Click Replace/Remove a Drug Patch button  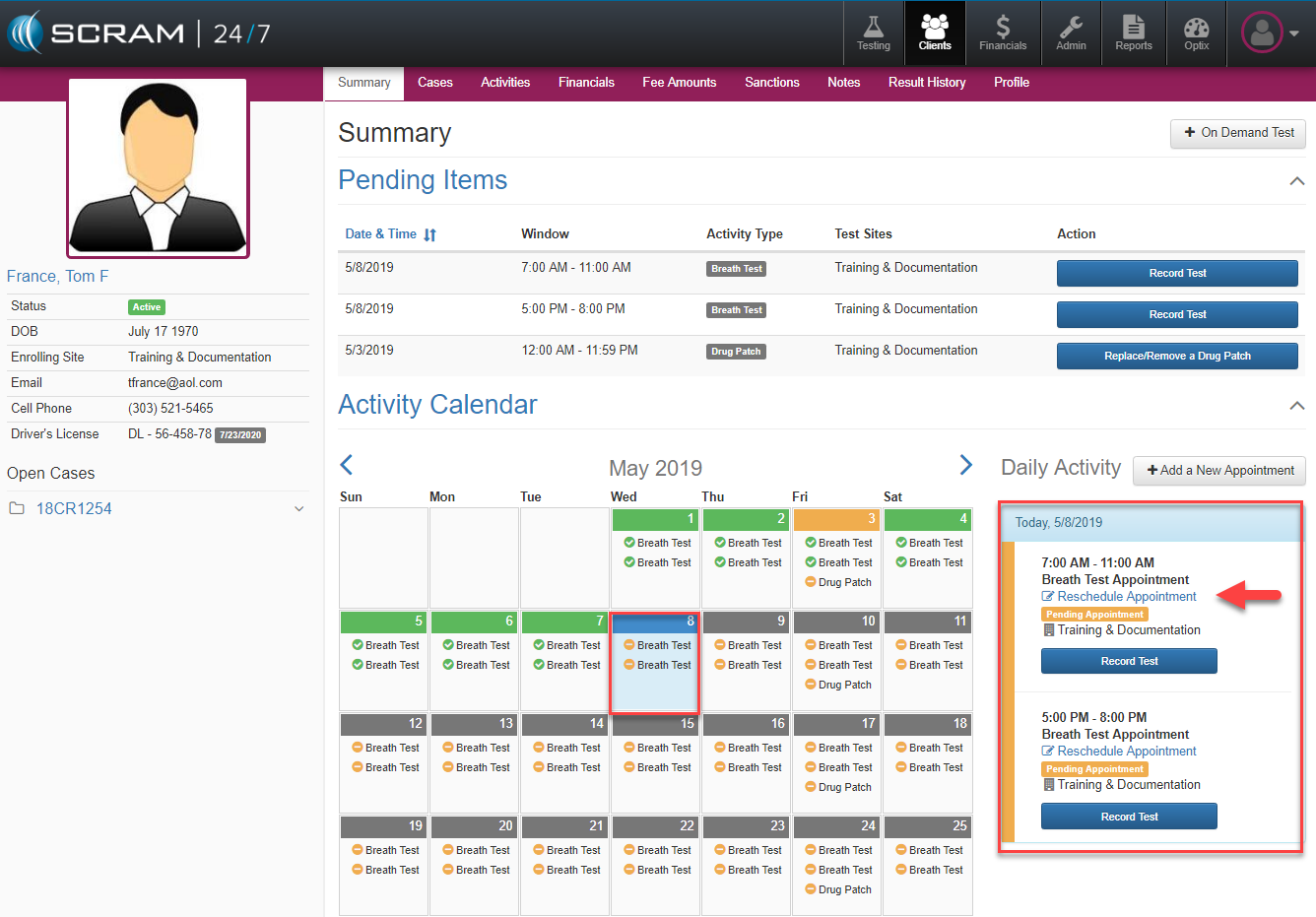(1176, 357)
